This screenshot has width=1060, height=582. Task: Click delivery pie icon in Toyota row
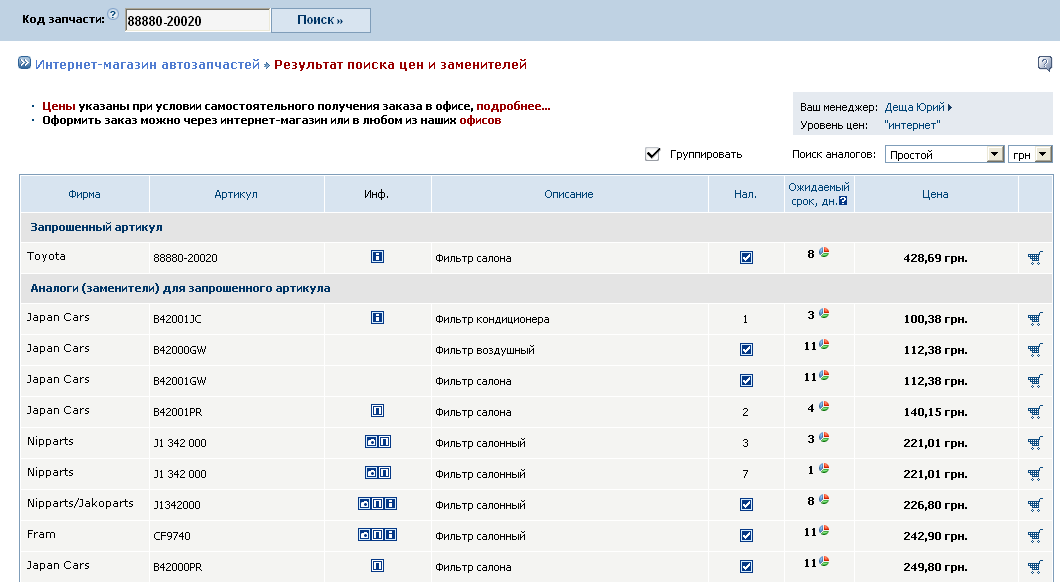824,252
